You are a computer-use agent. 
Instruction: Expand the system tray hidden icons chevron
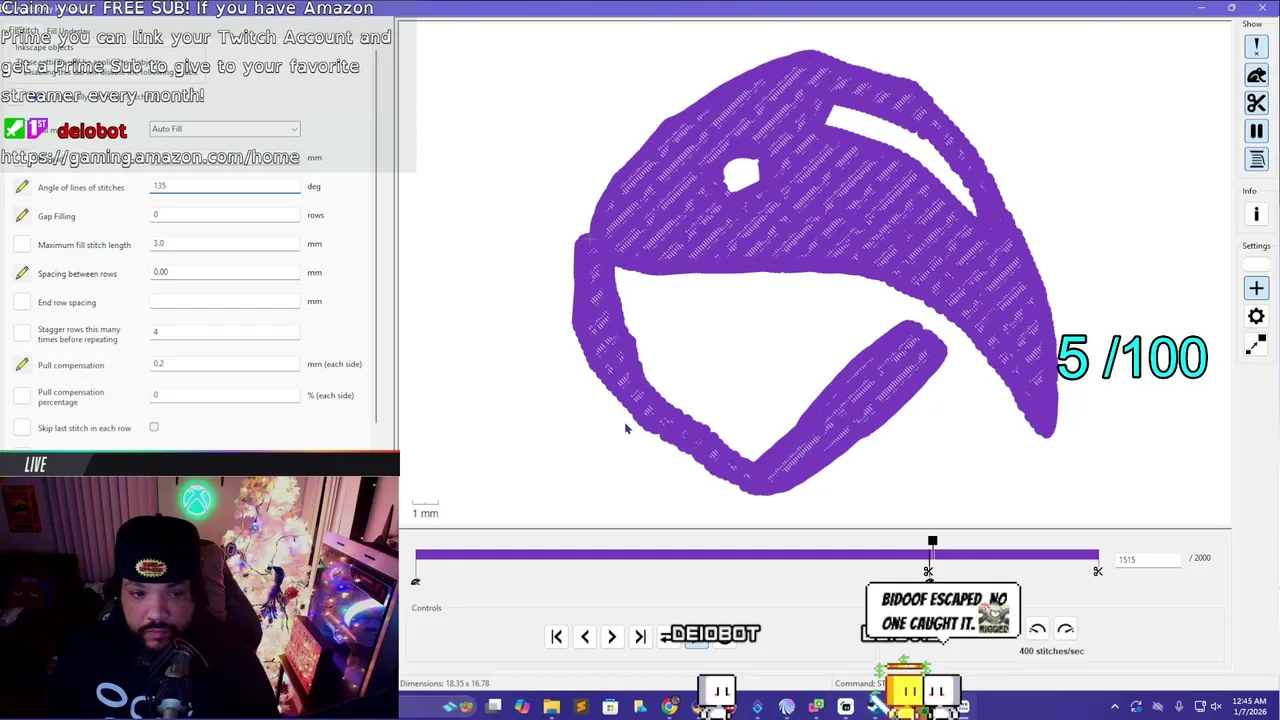coord(1115,707)
